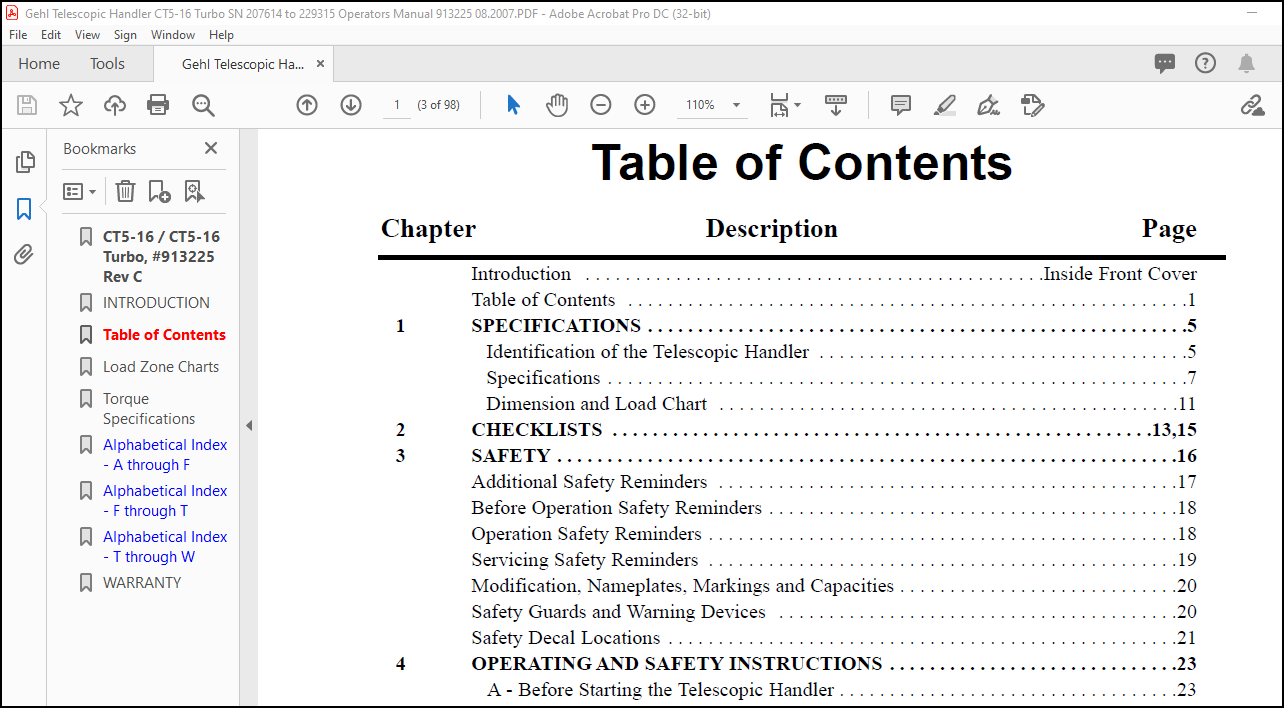Open the bookmarks options dropdown
This screenshot has width=1284, height=708.
pyautogui.click(x=80, y=191)
